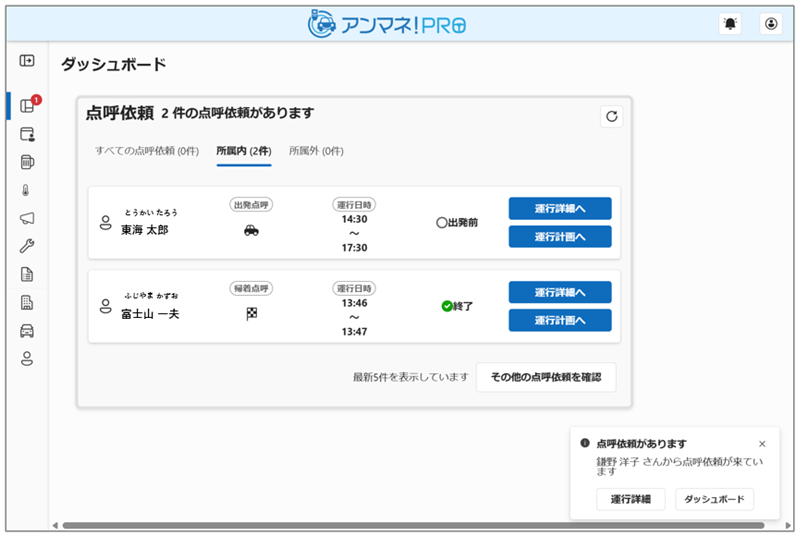Refresh the 点呼依頼 list
The image size is (808, 536).
click(x=612, y=116)
